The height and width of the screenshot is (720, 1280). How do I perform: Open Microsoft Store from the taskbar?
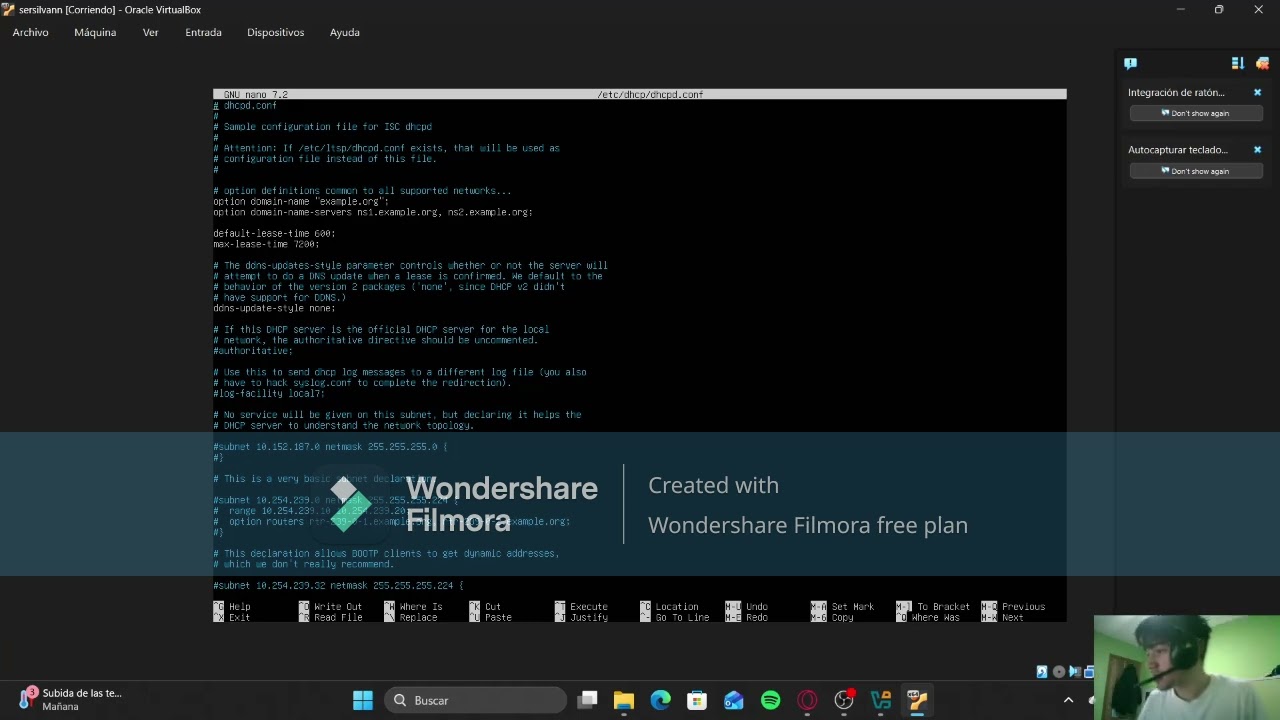click(697, 700)
